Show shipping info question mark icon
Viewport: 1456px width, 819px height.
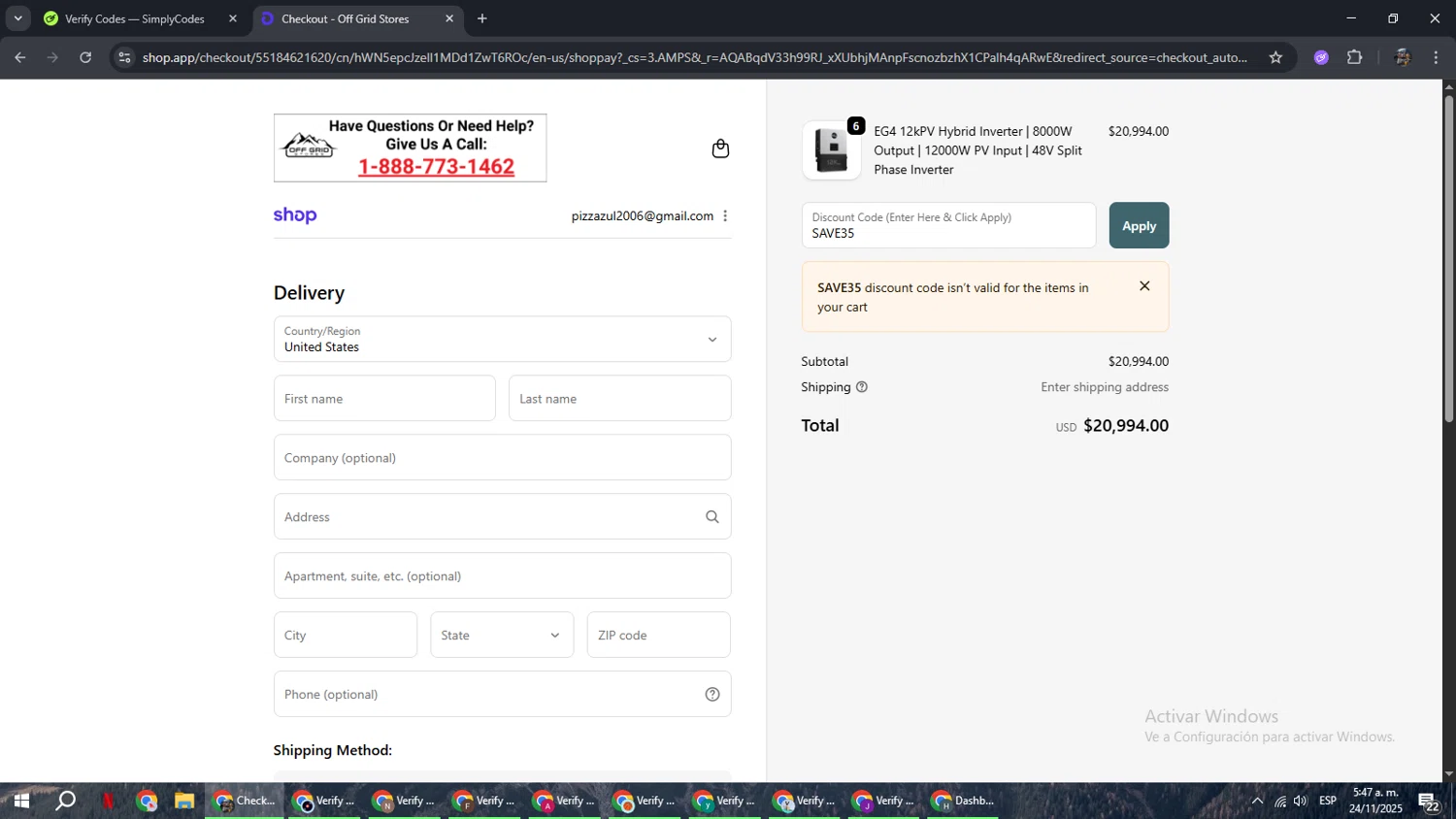click(862, 387)
